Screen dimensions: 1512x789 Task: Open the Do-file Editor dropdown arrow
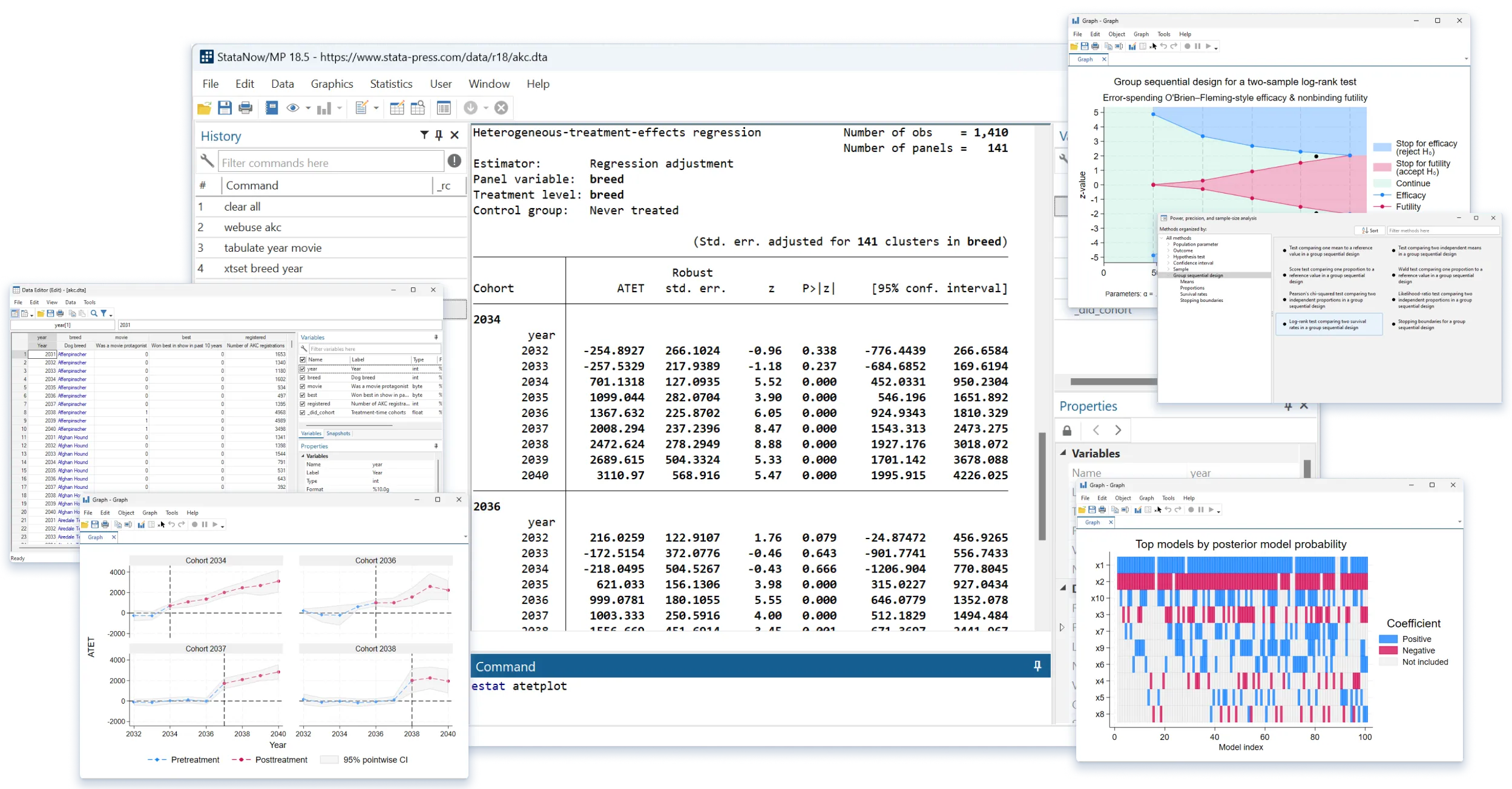pyautogui.click(x=376, y=108)
